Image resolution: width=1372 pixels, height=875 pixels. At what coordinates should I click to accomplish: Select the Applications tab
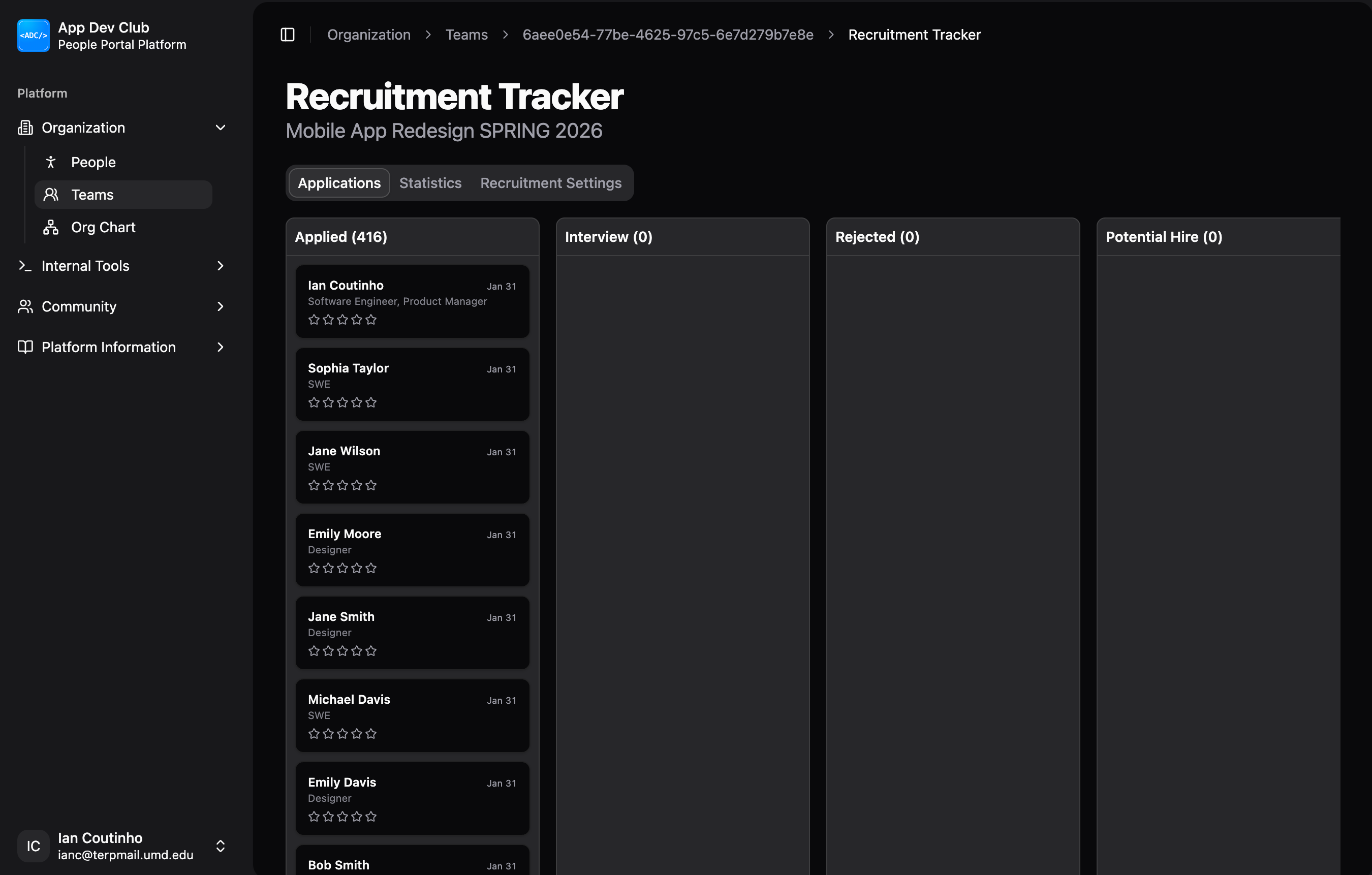click(339, 183)
